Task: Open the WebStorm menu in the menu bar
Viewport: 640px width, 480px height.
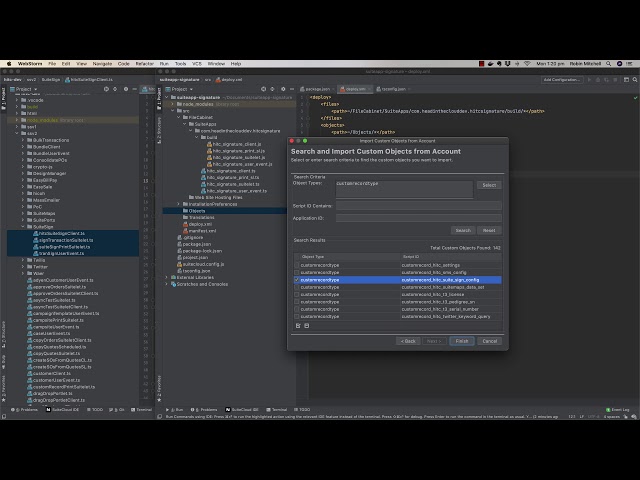Action: click(x=30, y=64)
